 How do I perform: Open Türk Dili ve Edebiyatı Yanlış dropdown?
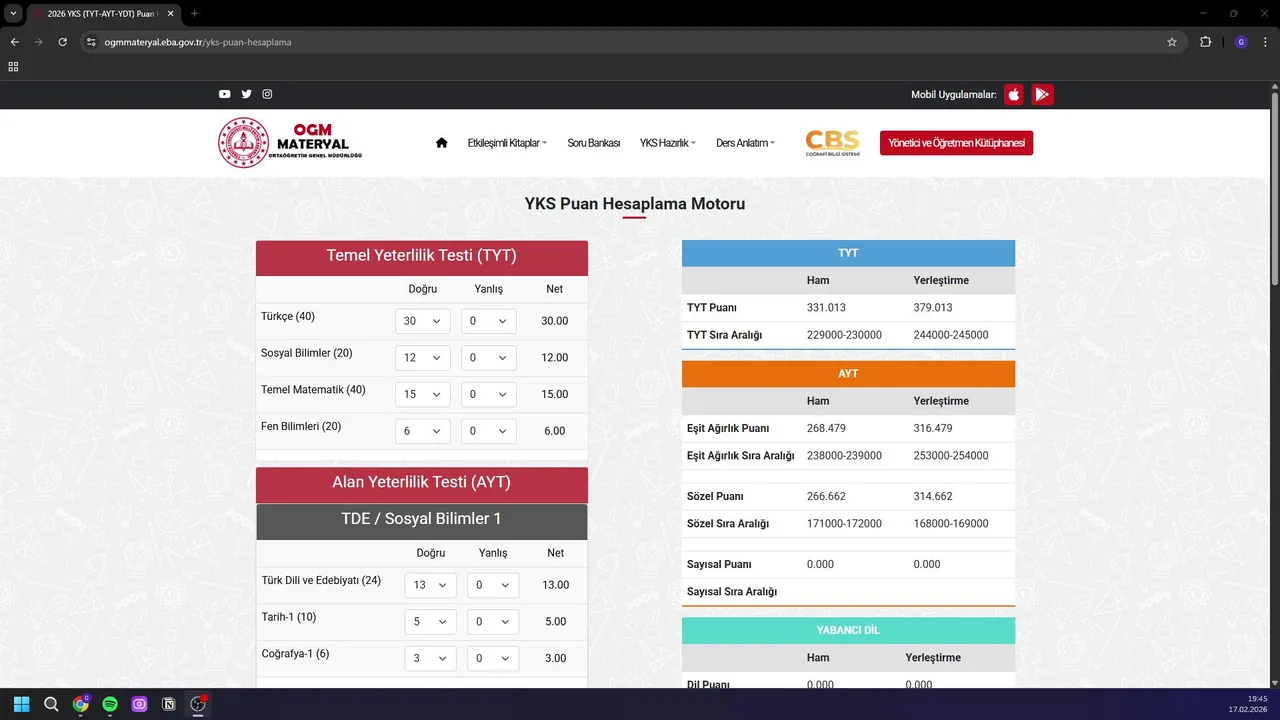tap(494, 585)
